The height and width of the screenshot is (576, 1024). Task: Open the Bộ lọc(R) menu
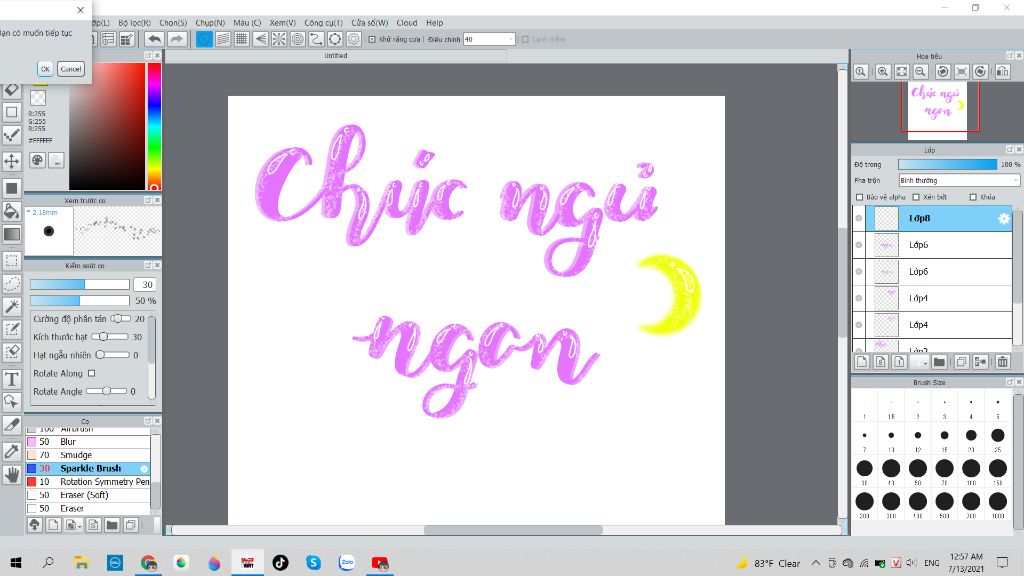135,23
